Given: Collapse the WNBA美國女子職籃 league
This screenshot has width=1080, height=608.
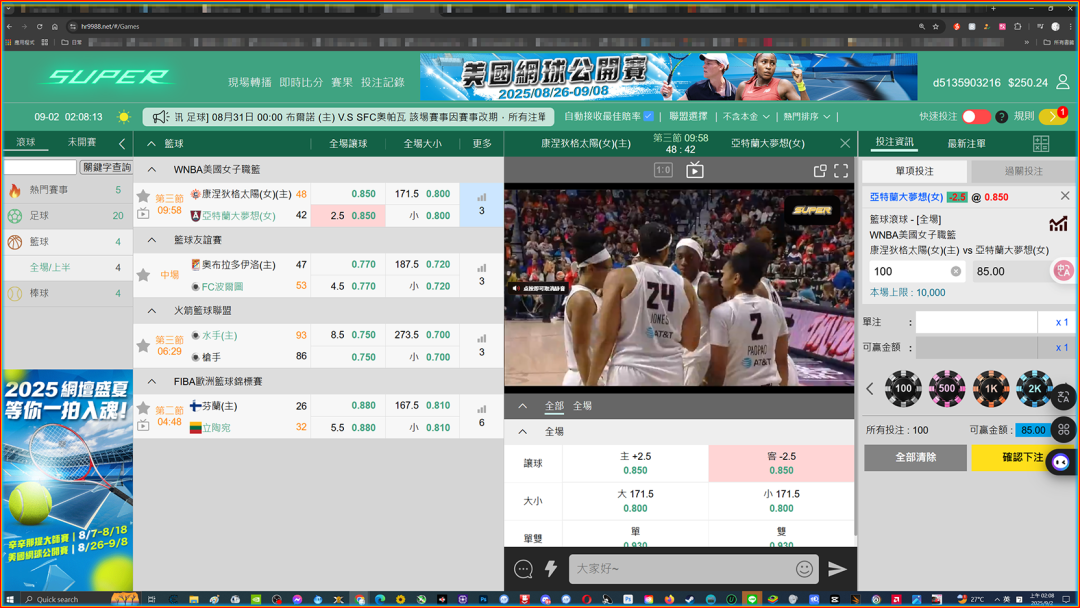Looking at the screenshot, I should (152, 169).
